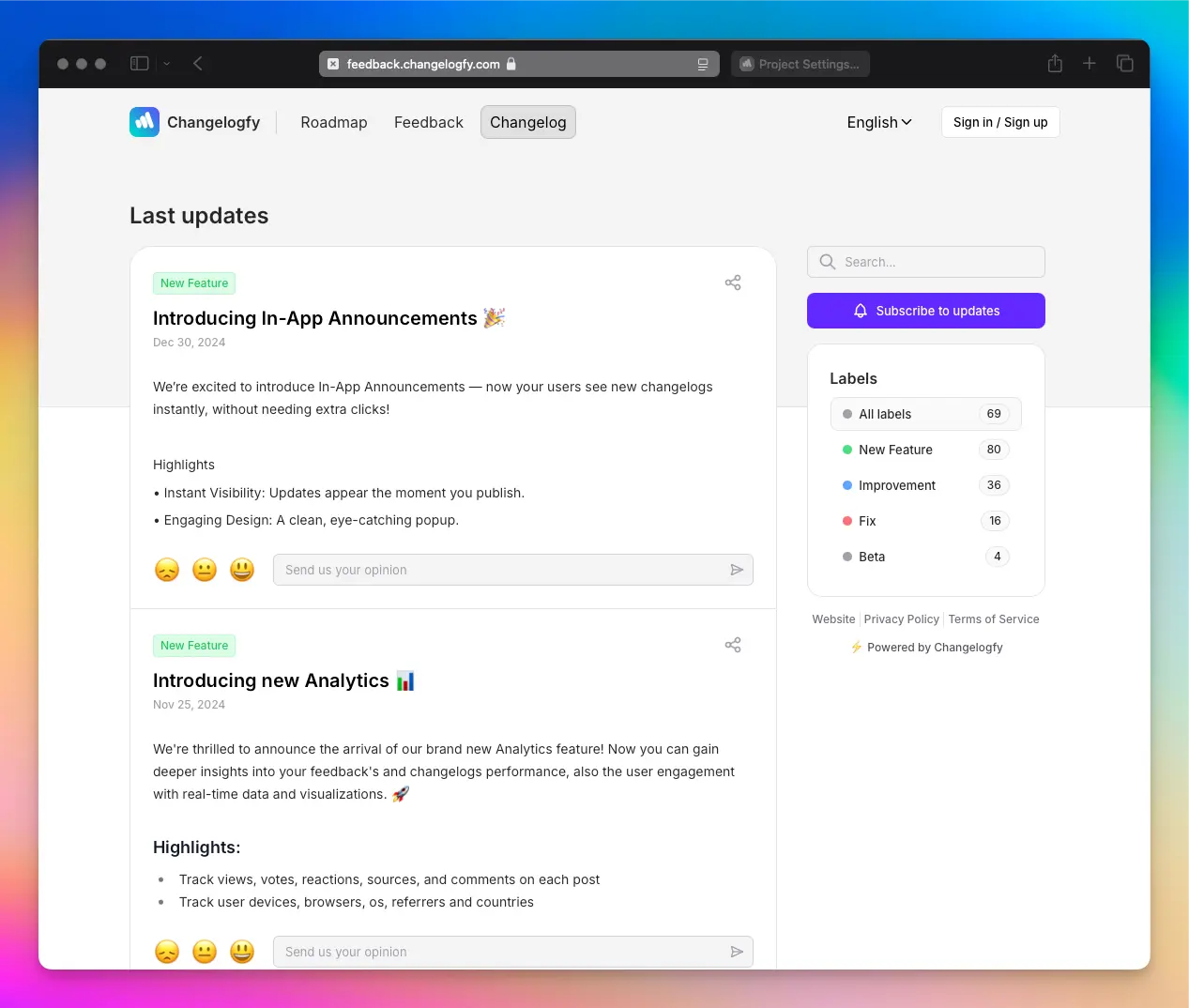1189x1008 pixels.
Task: React happy face on Analytics post
Action: (242, 952)
